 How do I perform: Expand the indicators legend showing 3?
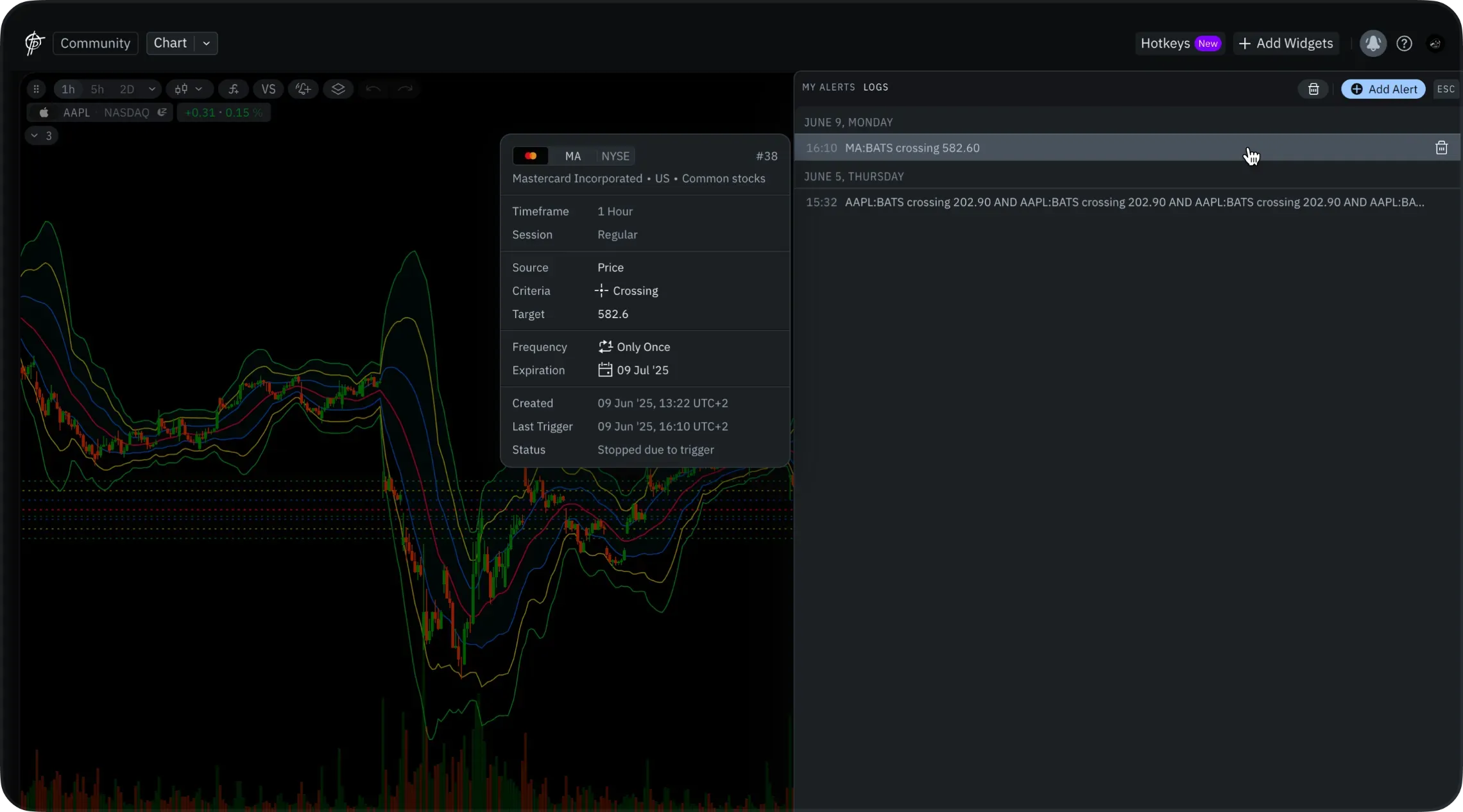tap(42, 136)
